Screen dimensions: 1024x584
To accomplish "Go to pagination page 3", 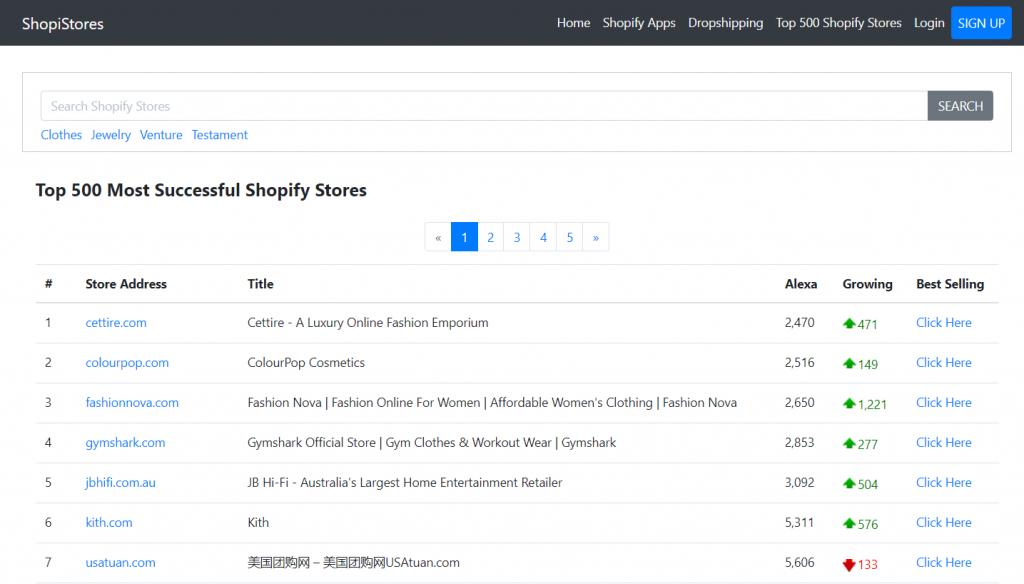I will click(516, 237).
